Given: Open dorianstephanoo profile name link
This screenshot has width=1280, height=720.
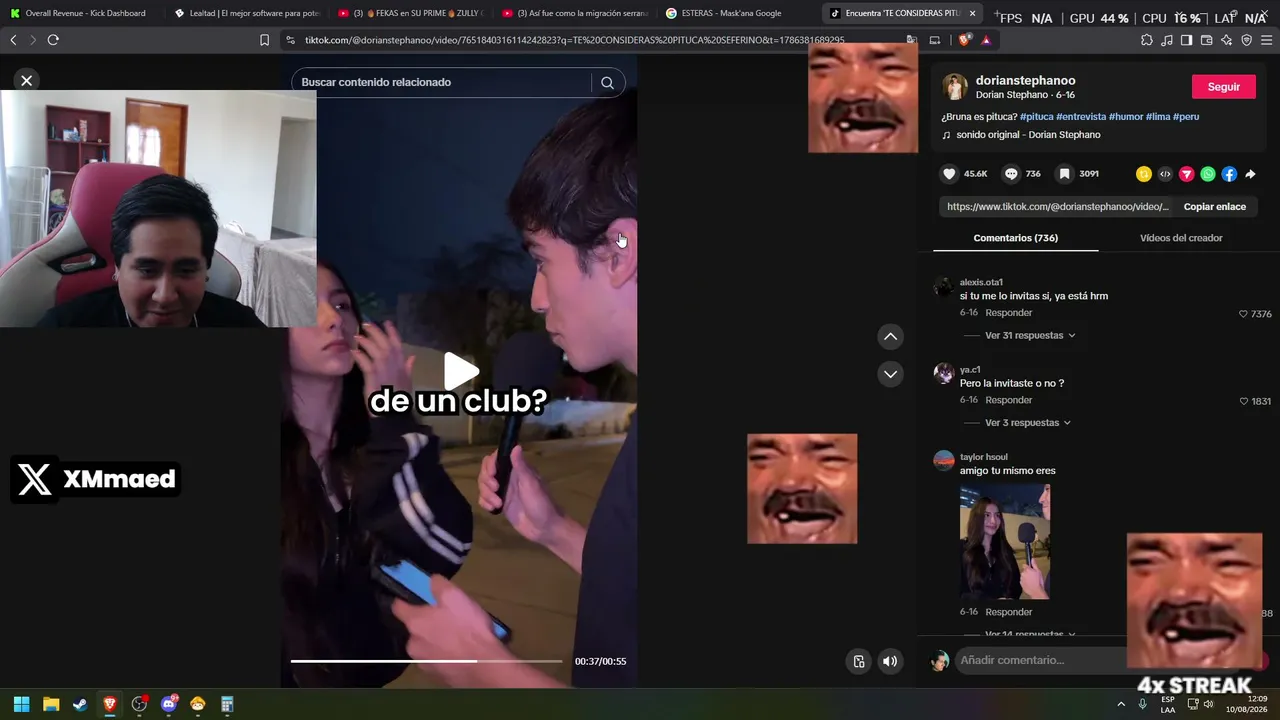Looking at the screenshot, I should pyautogui.click(x=1025, y=80).
